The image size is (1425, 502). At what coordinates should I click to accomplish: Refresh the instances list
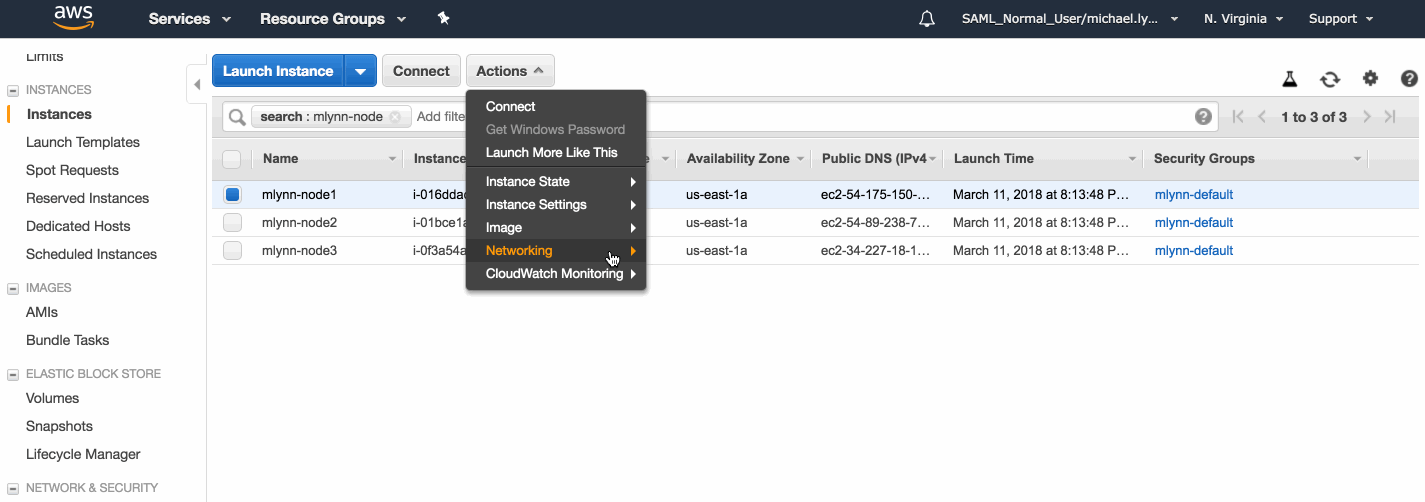point(1329,79)
